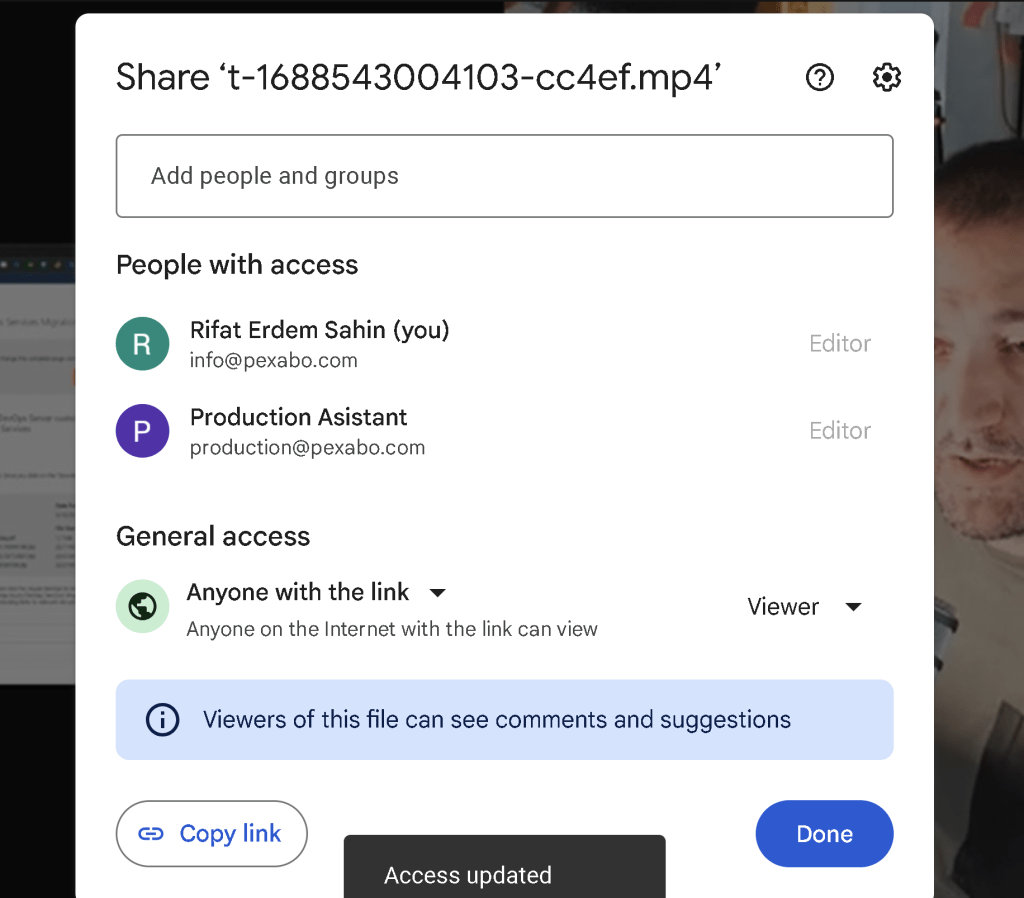Click the General access heading

[213, 536]
